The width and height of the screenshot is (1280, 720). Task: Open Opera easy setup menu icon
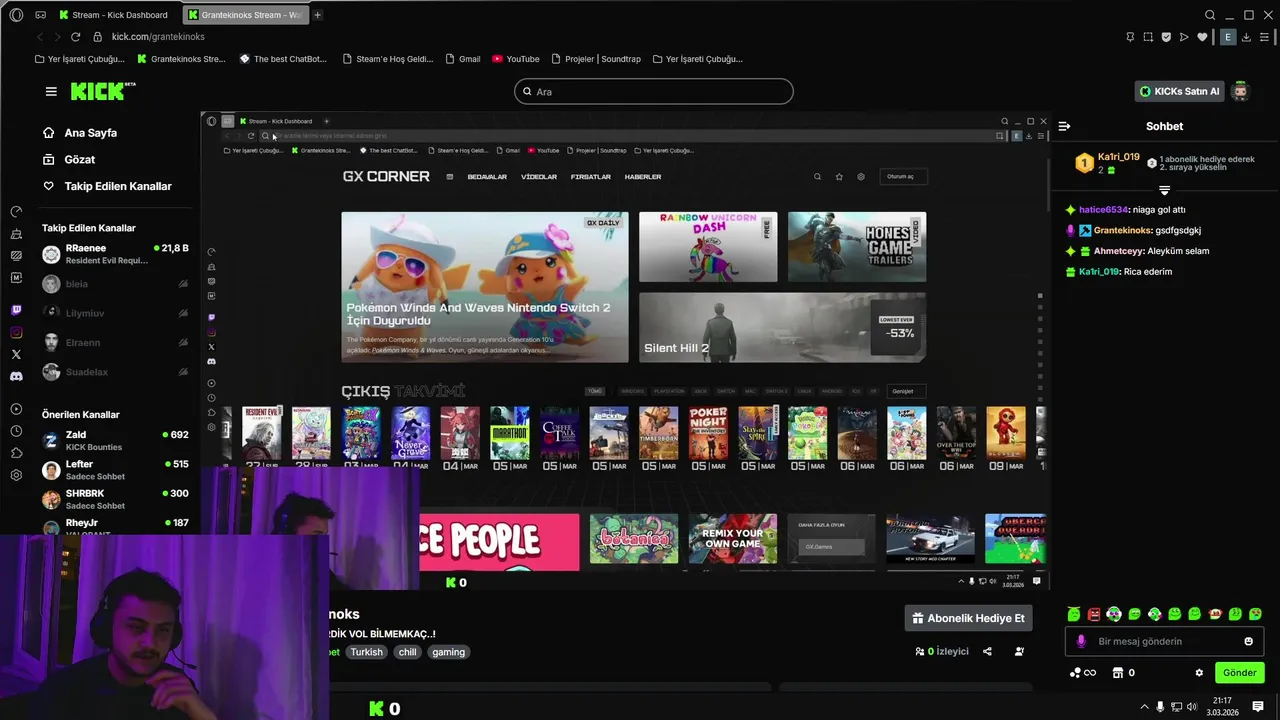1266,37
